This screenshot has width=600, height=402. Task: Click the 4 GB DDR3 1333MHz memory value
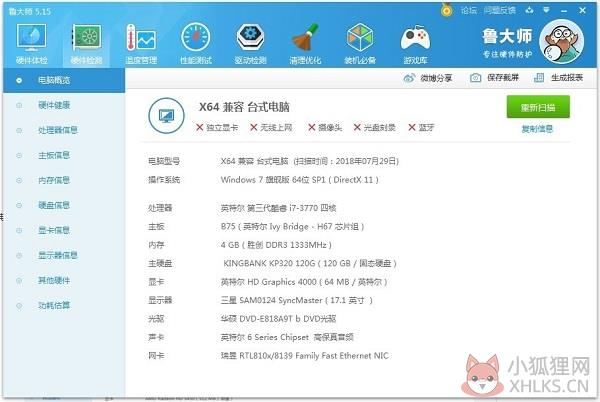[x=276, y=245]
